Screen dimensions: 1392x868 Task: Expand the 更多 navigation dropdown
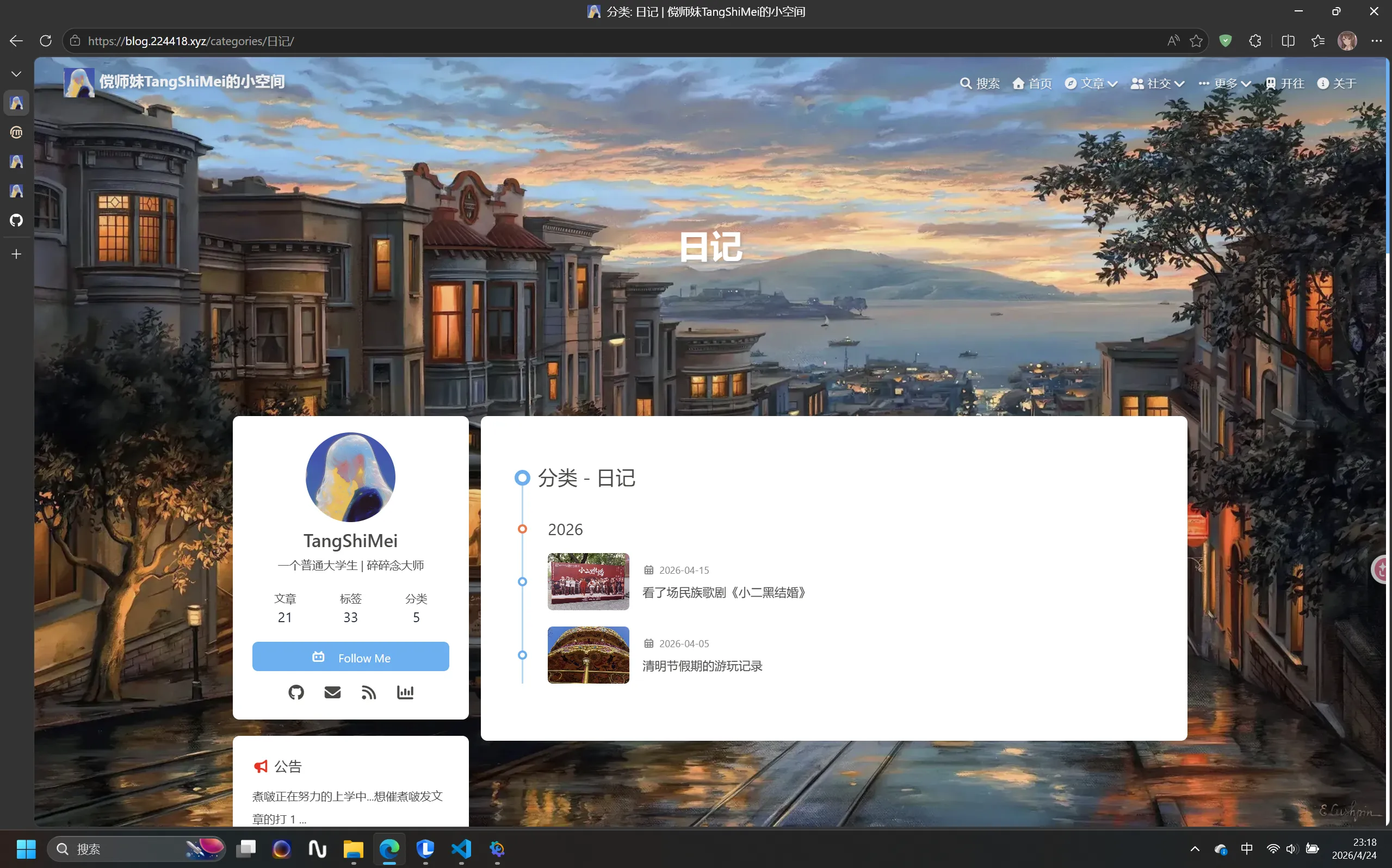[x=1224, y=84]
